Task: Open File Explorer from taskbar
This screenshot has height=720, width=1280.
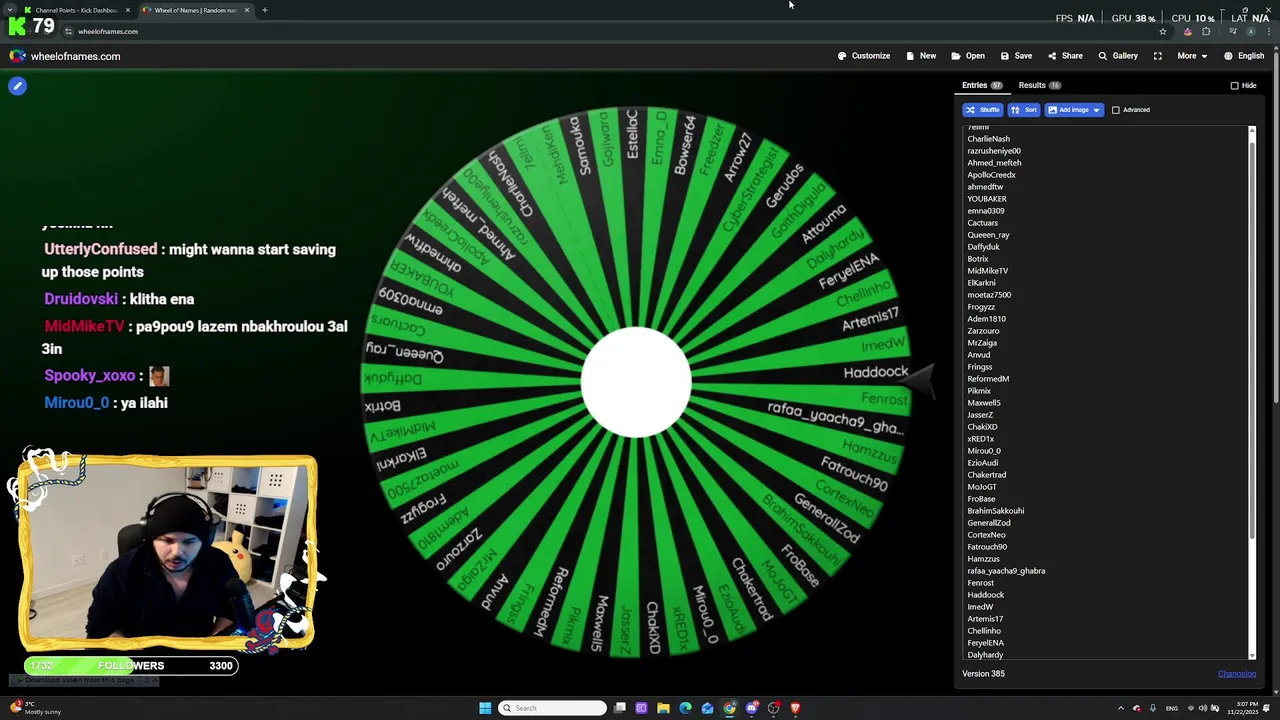Action: point(663,708)
